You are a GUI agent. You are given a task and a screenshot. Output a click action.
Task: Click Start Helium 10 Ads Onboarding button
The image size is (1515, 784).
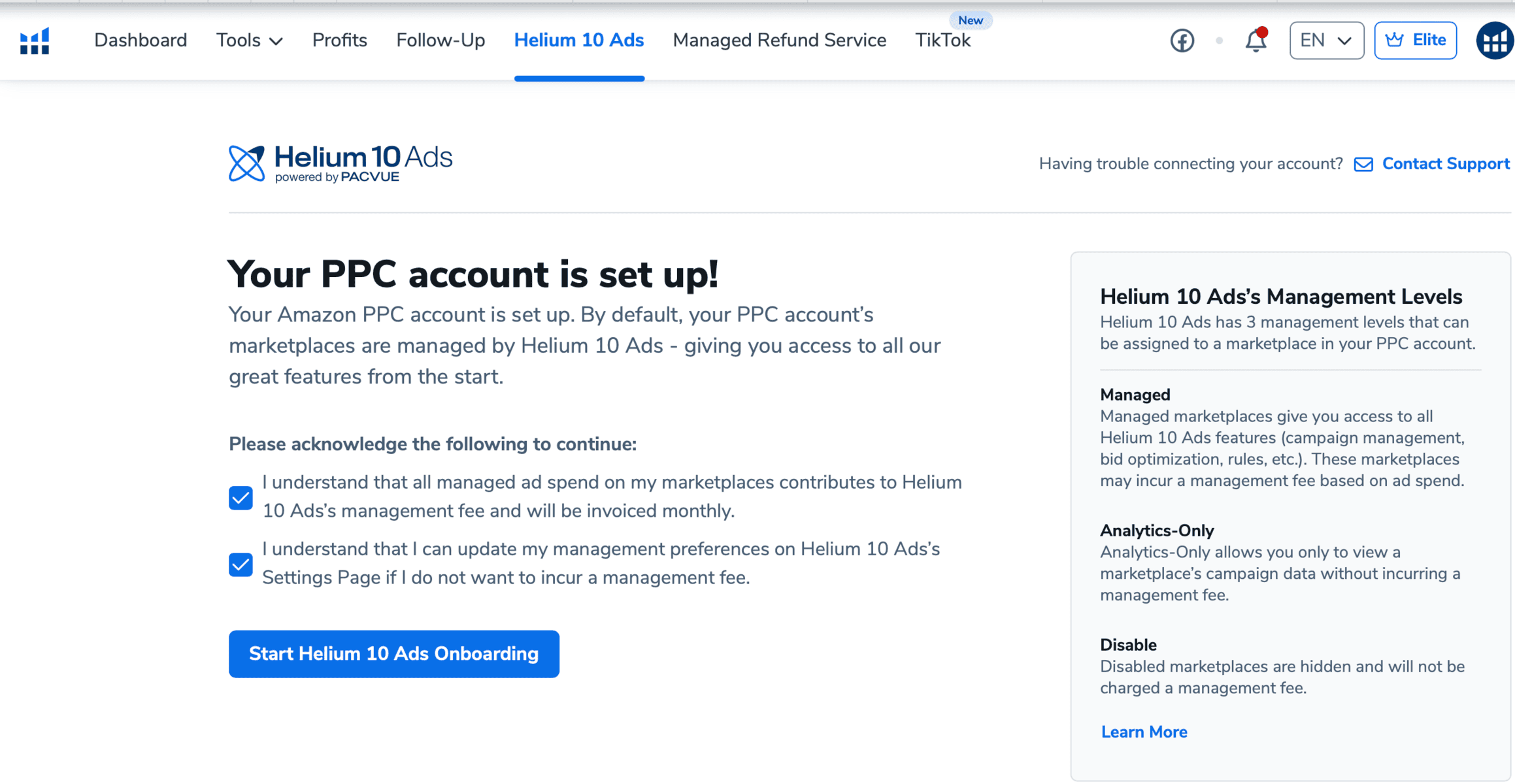click(393, 654)
